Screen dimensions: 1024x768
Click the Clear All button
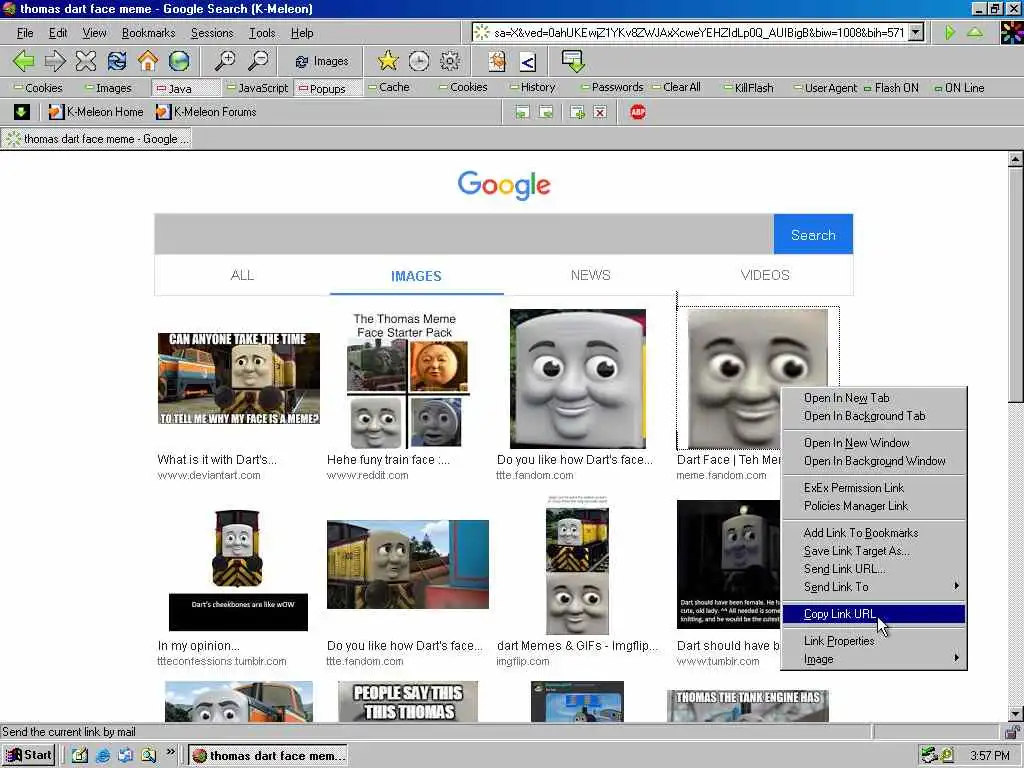[677, 88]
